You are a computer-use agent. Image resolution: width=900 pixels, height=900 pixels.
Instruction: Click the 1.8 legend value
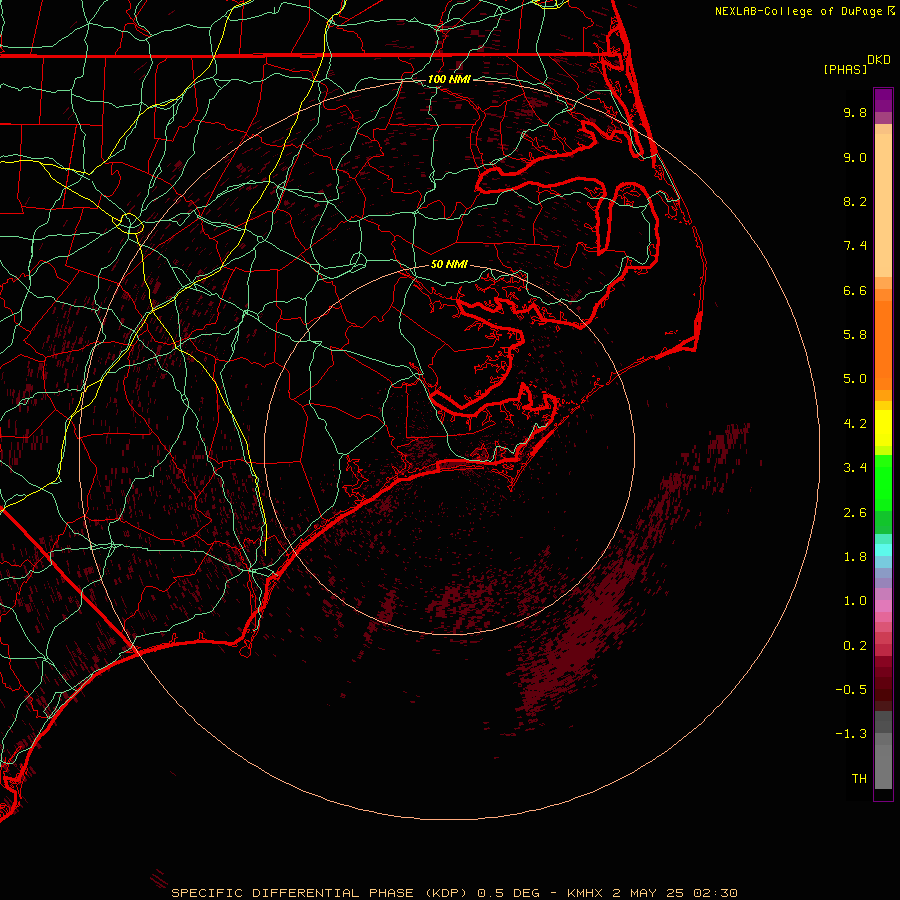pos(855,557)
